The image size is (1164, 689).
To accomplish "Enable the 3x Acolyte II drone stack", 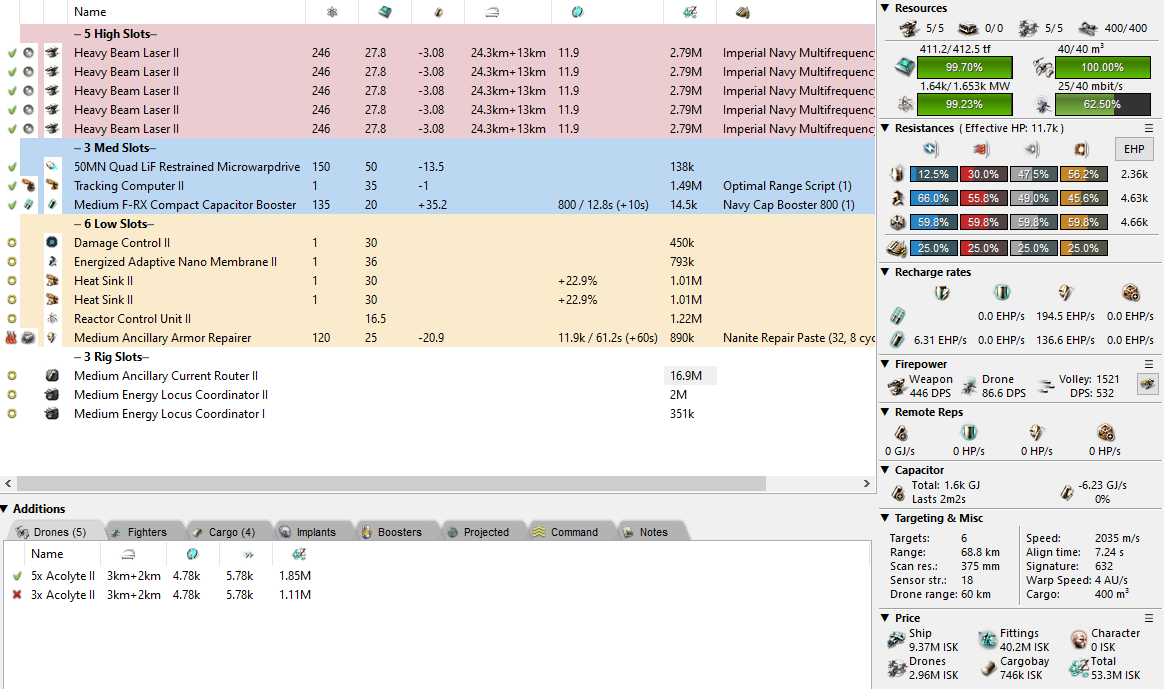I will (x=17, y=595).
